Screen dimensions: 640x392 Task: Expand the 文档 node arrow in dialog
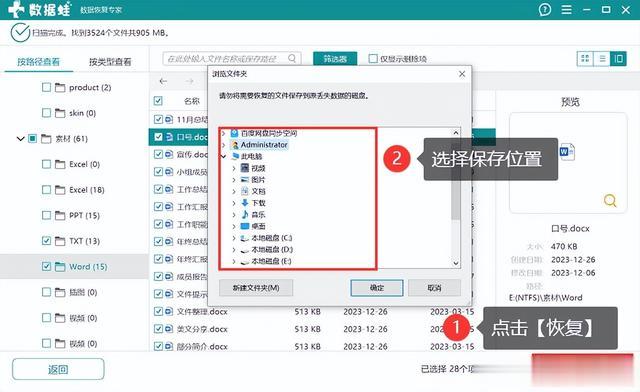234,191
